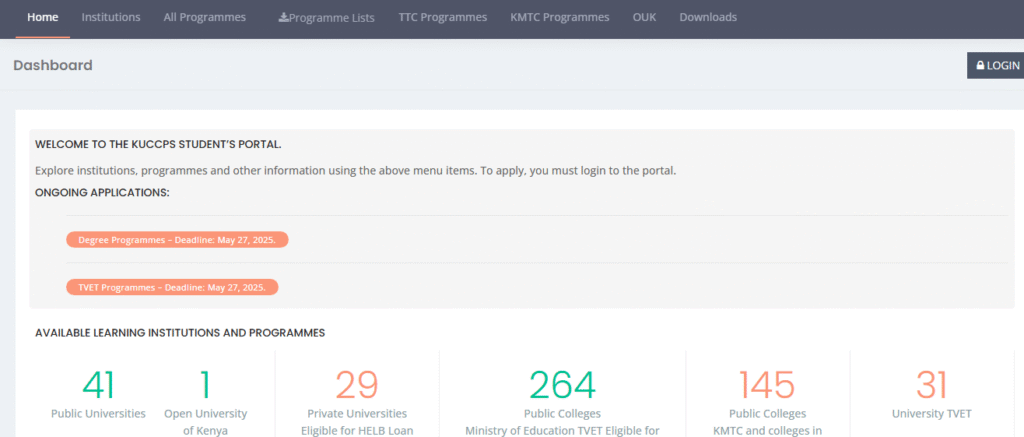Click the WELCOME TO THE KUCCPS heading
The height and width of the screenshot is (437, 1024).
coord(159,144)
